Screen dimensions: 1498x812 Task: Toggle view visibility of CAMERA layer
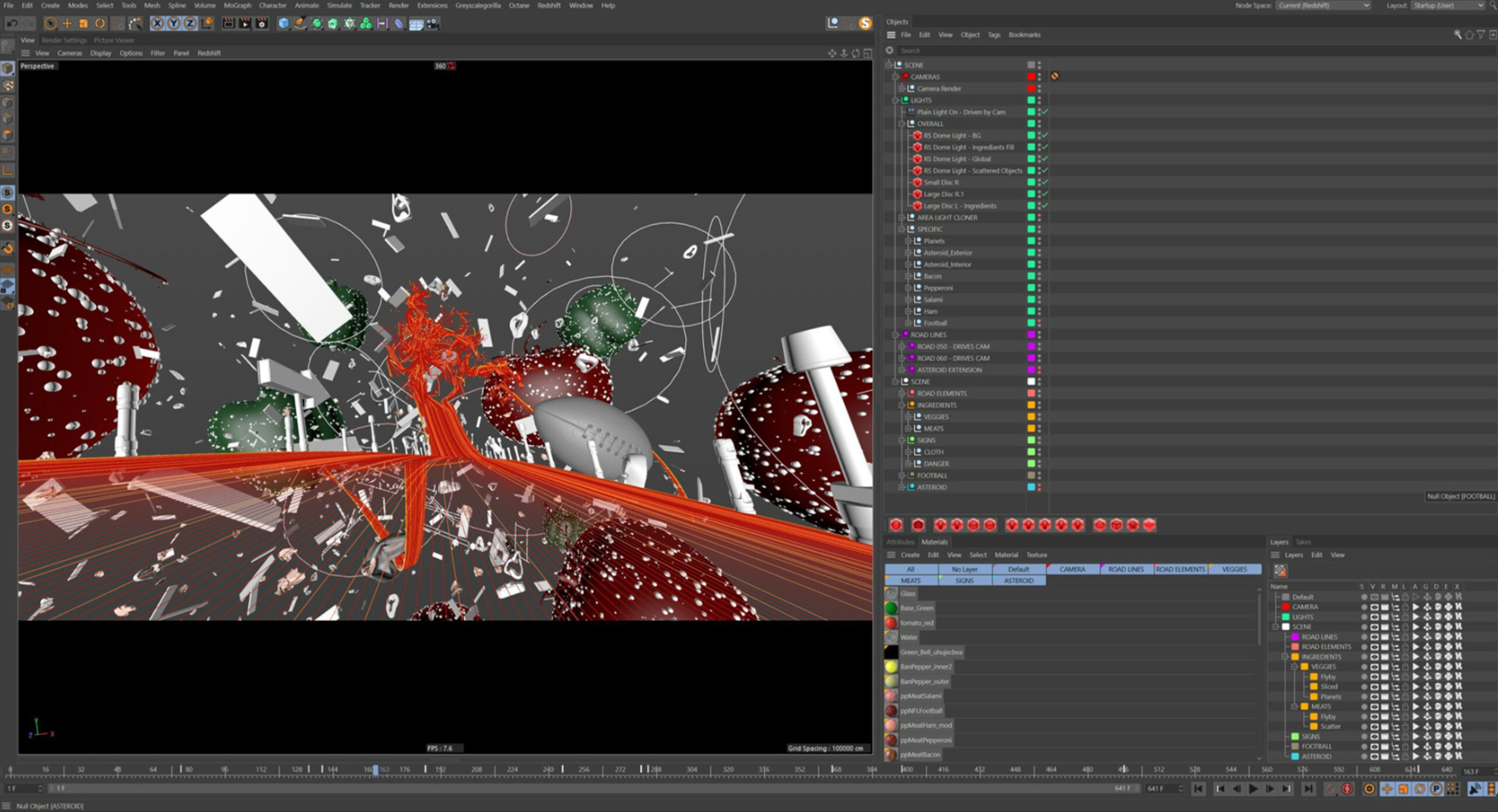1374,607
